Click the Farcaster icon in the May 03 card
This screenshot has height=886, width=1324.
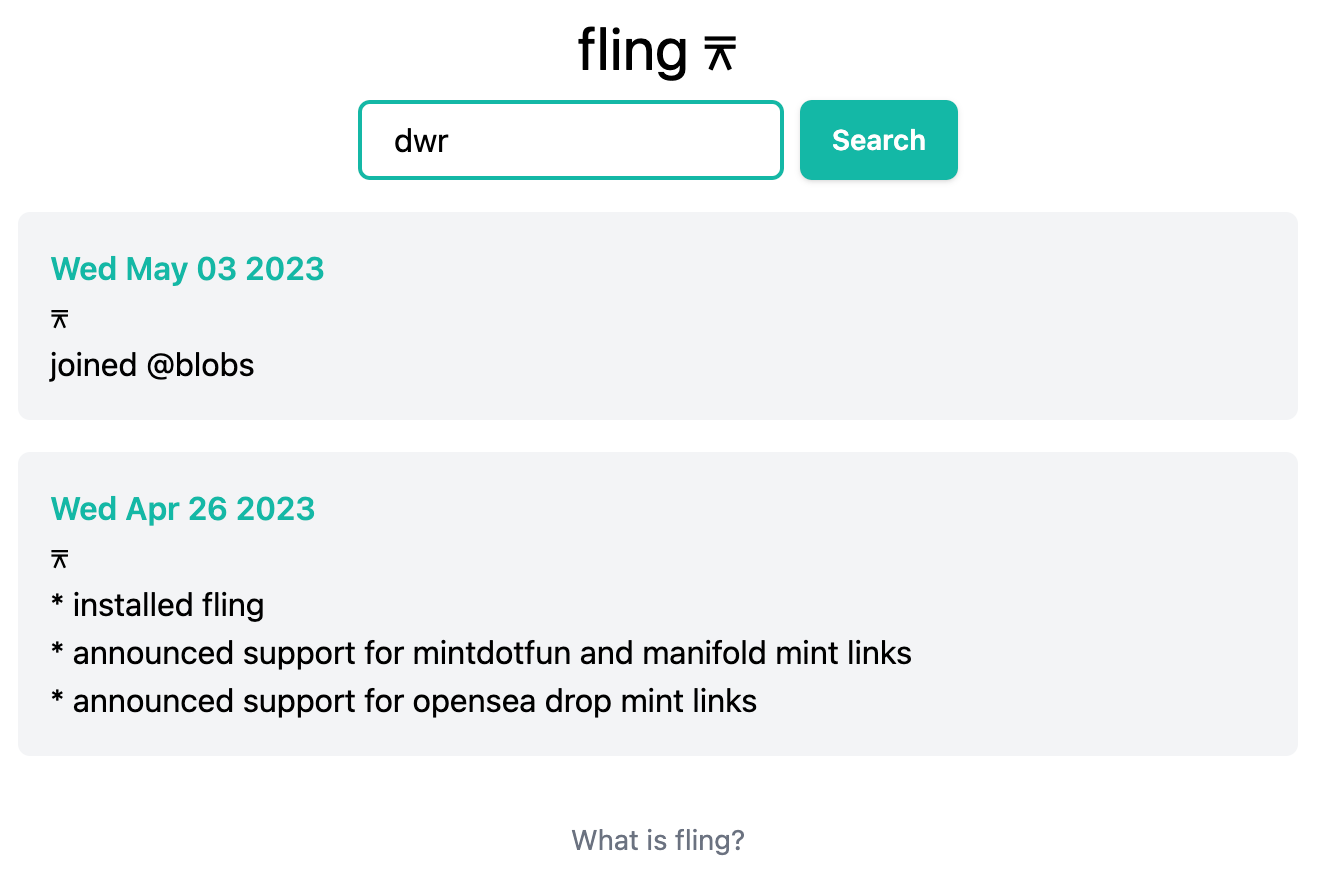point(60,317)
